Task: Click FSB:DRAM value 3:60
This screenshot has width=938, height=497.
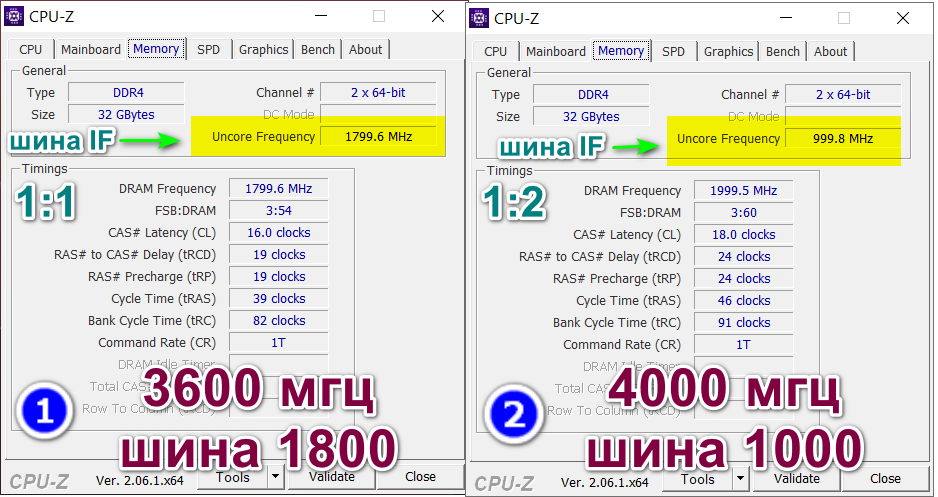Action: 744,212
